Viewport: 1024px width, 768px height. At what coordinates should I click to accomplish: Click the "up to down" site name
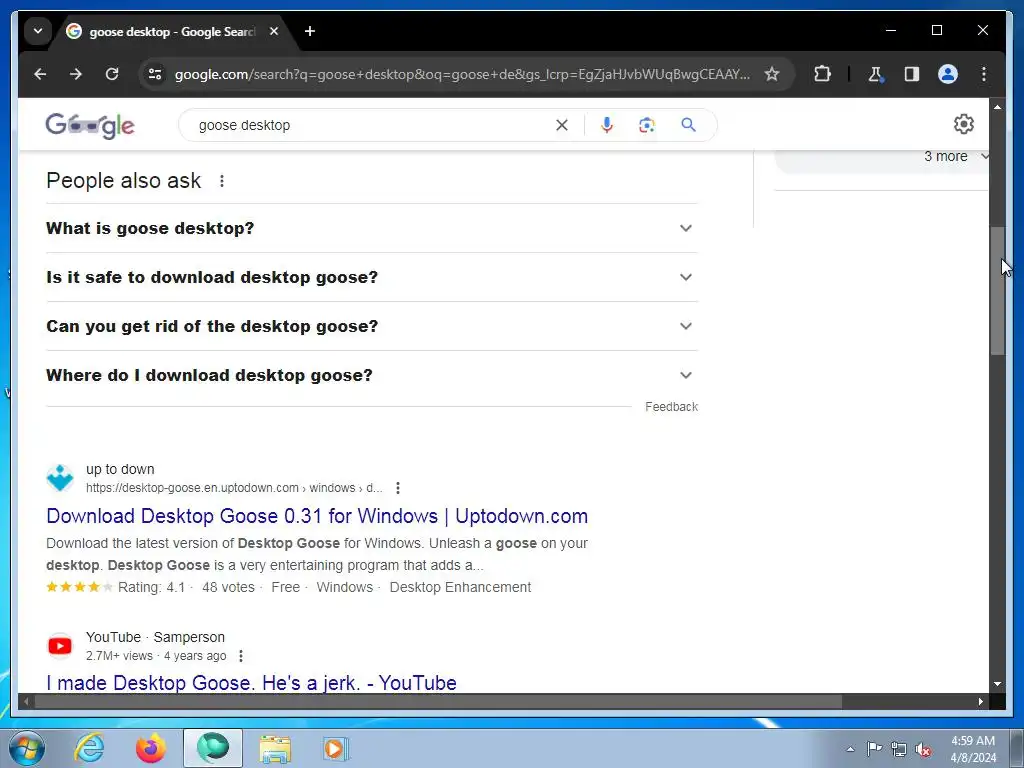point(120,469)
